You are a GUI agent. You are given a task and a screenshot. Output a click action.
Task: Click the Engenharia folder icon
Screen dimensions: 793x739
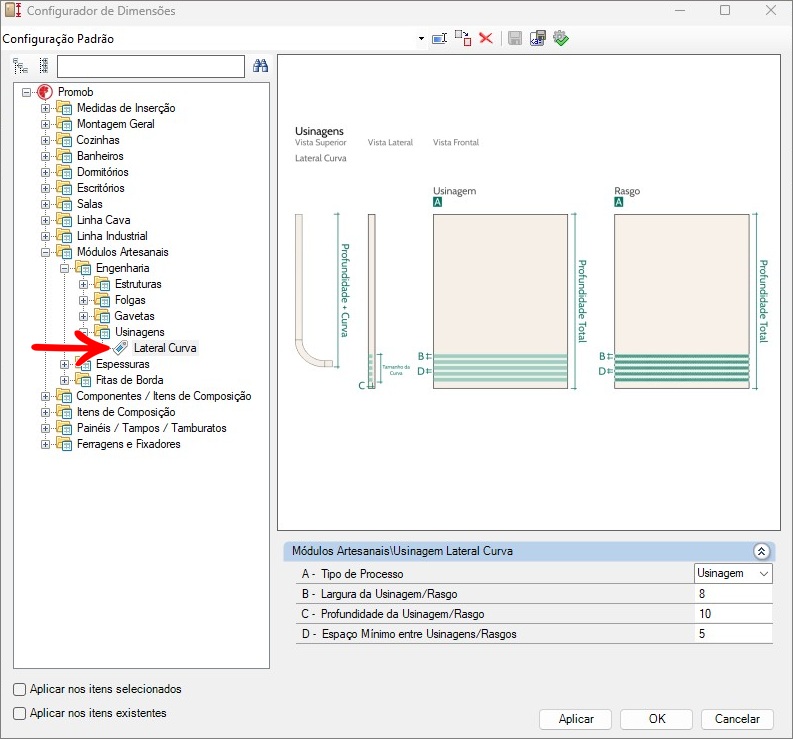(x=83, y=268)
